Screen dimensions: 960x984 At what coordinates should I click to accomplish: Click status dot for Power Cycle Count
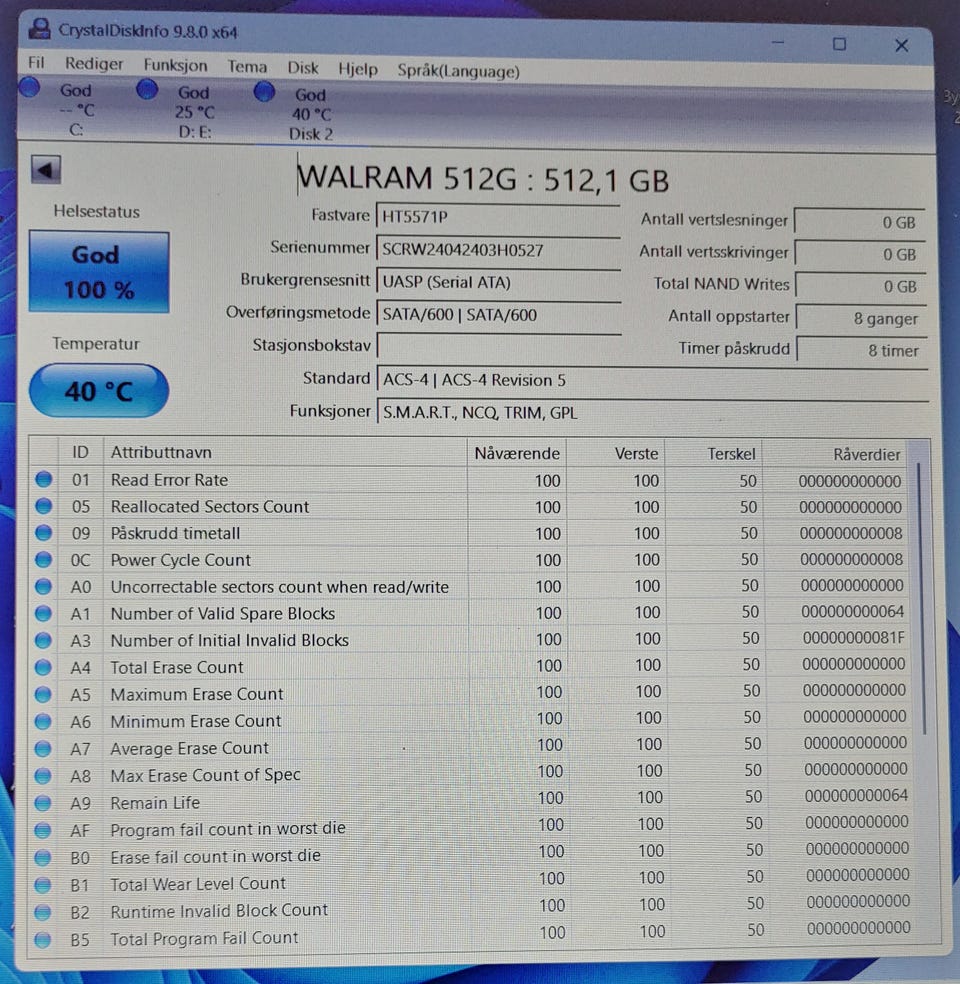pyautogui.click(x=44, y=559)
